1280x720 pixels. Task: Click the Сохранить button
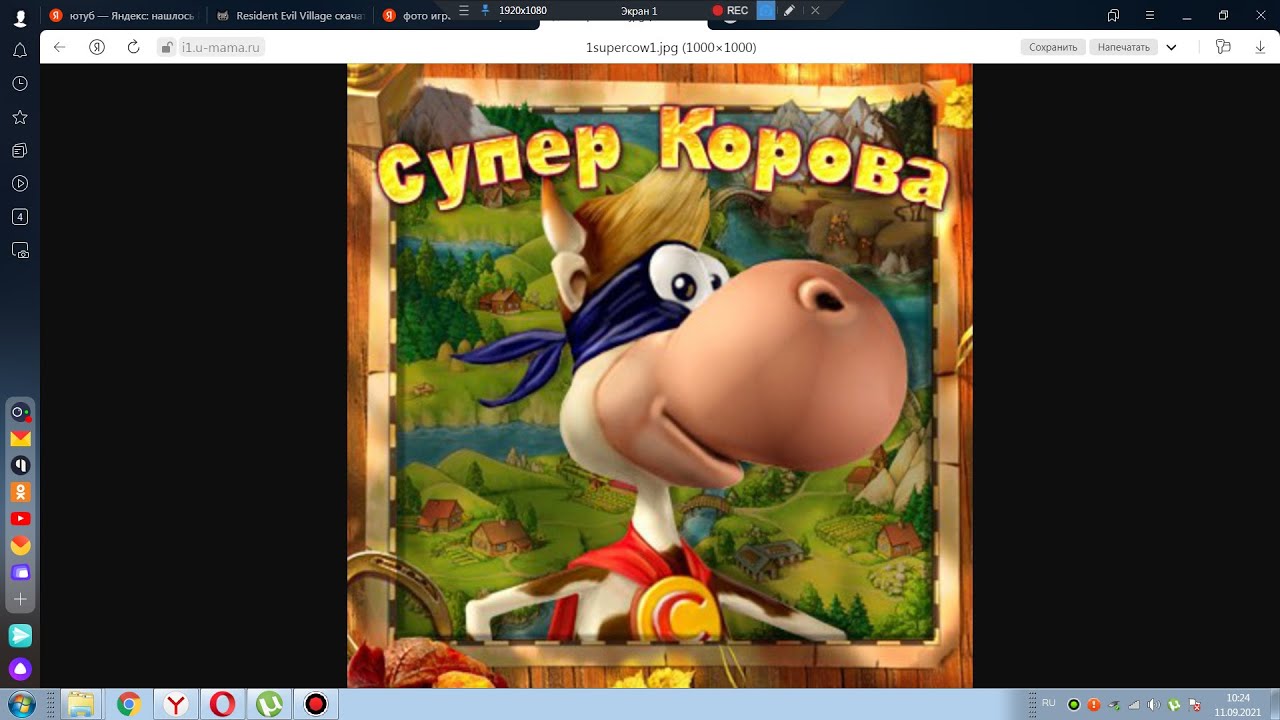coord(1053,47)
